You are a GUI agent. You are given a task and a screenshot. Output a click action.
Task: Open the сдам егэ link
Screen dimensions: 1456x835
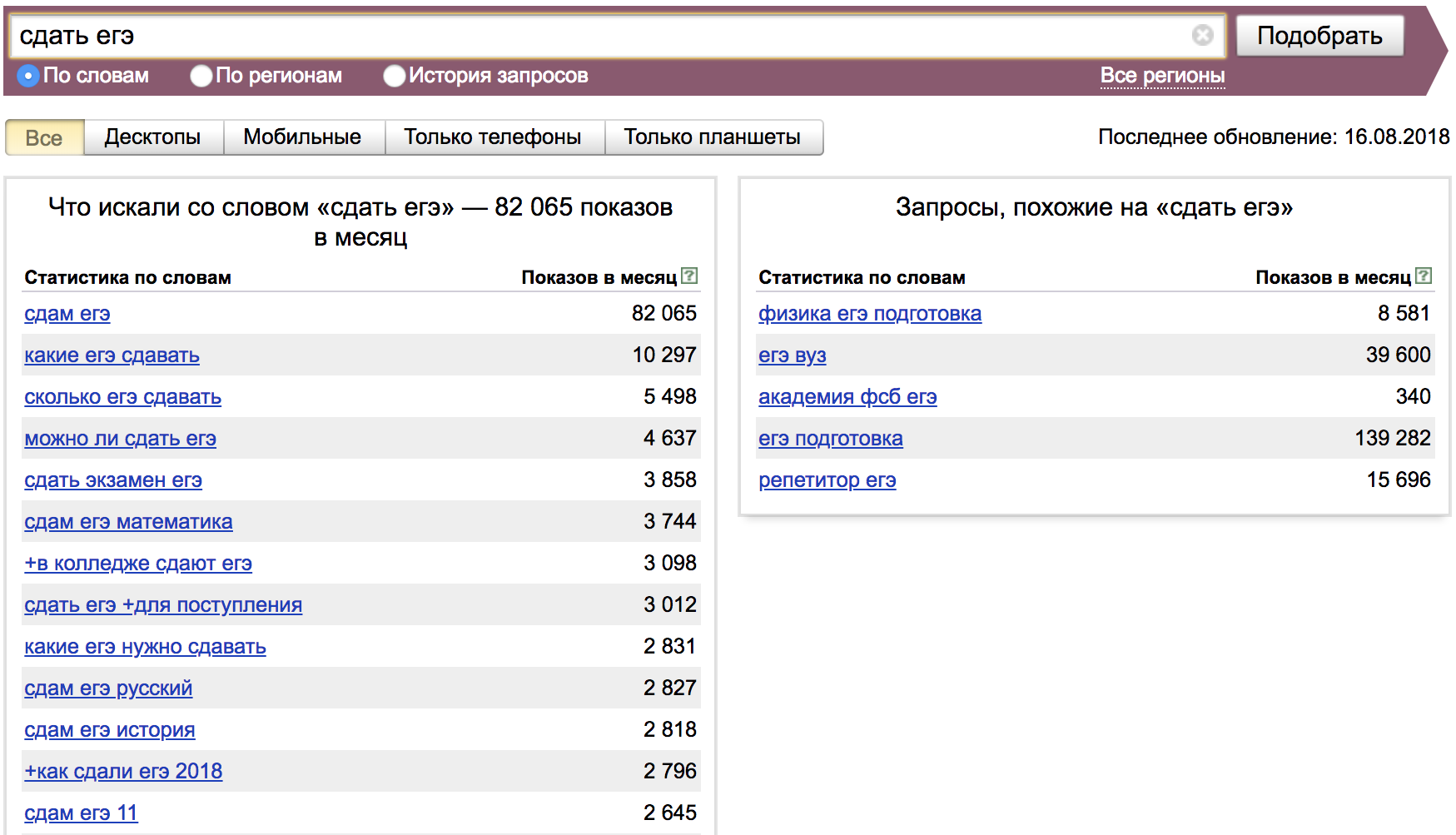[67, 314]
